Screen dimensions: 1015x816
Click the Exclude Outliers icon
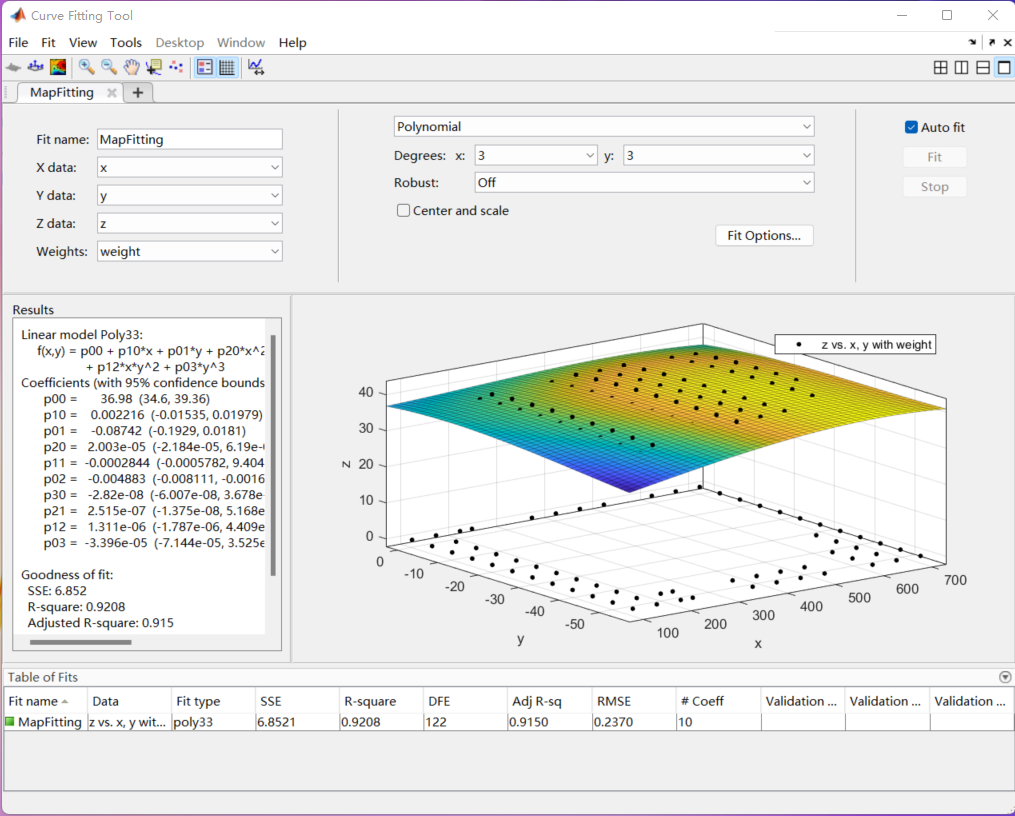176,67
